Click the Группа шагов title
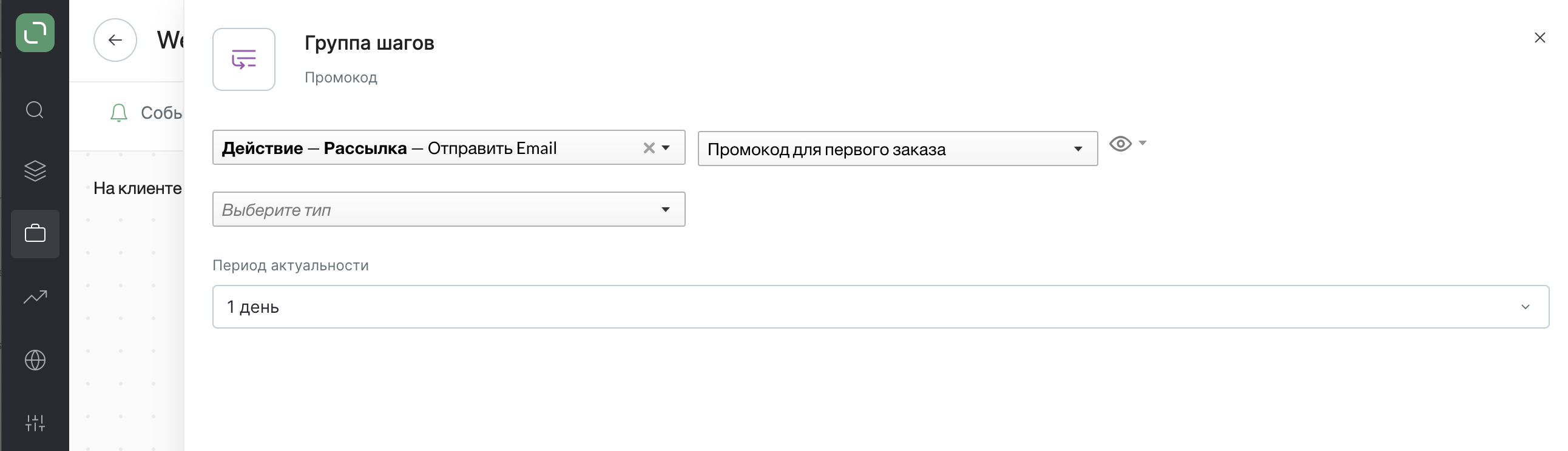This screenshot has width=1568, height=451. coord(369,42)
